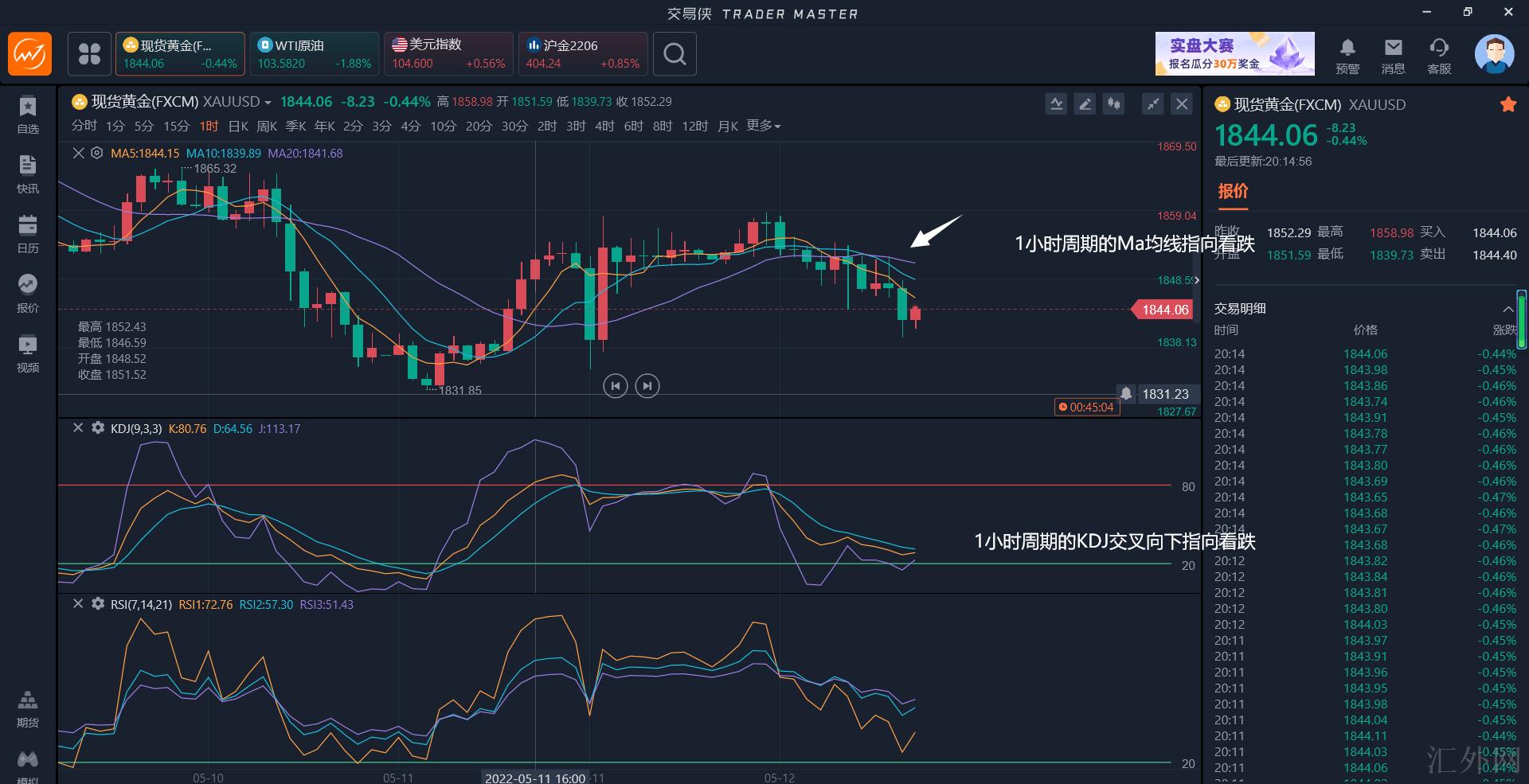
Task: Step chart forward with next button
Action: click(647, 386)
